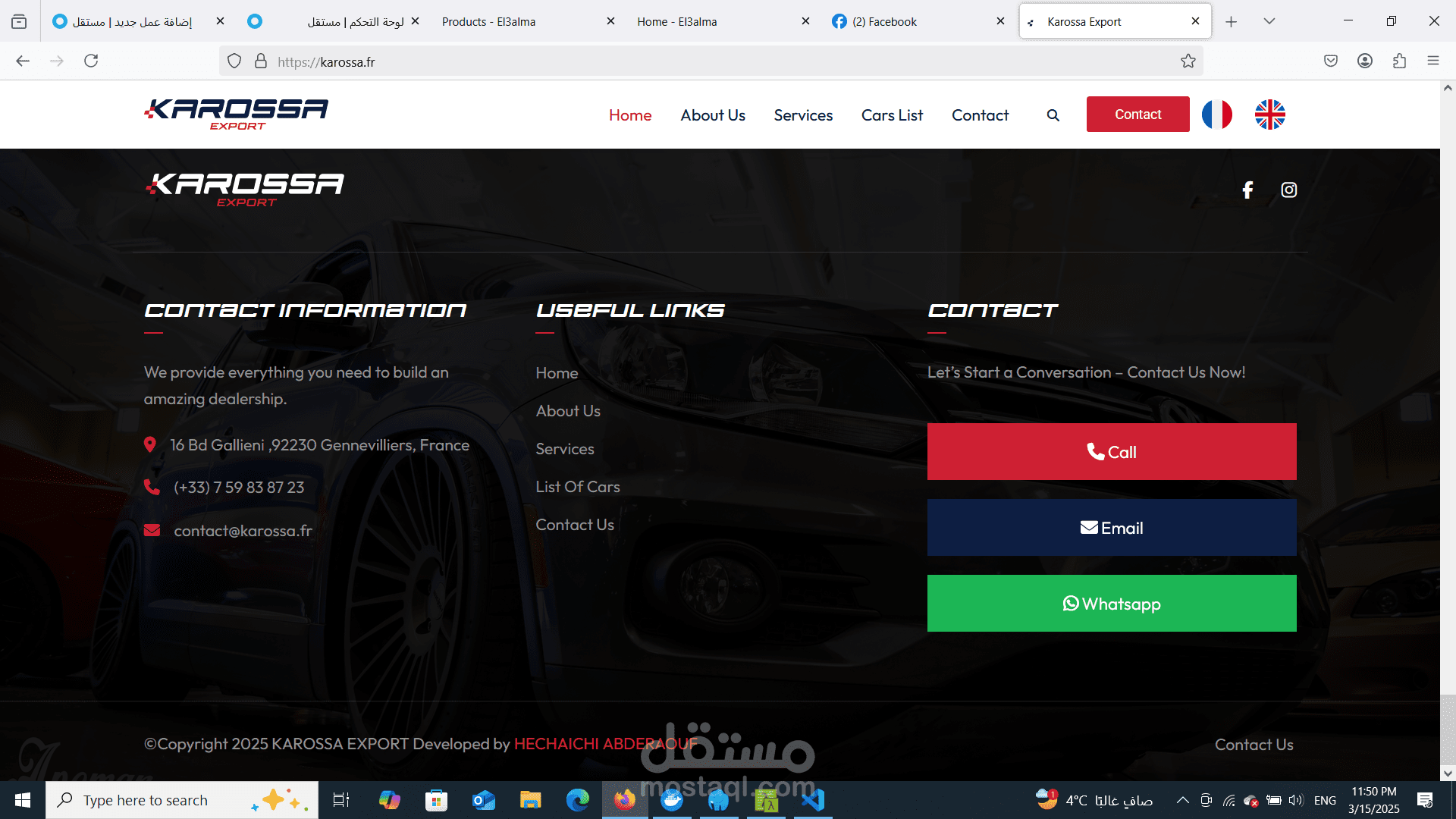Image resolution: width=1456 pixels, height=819 pixels.
Task: Open Karossa Facebook page icon
Action: pos(1247,190)
